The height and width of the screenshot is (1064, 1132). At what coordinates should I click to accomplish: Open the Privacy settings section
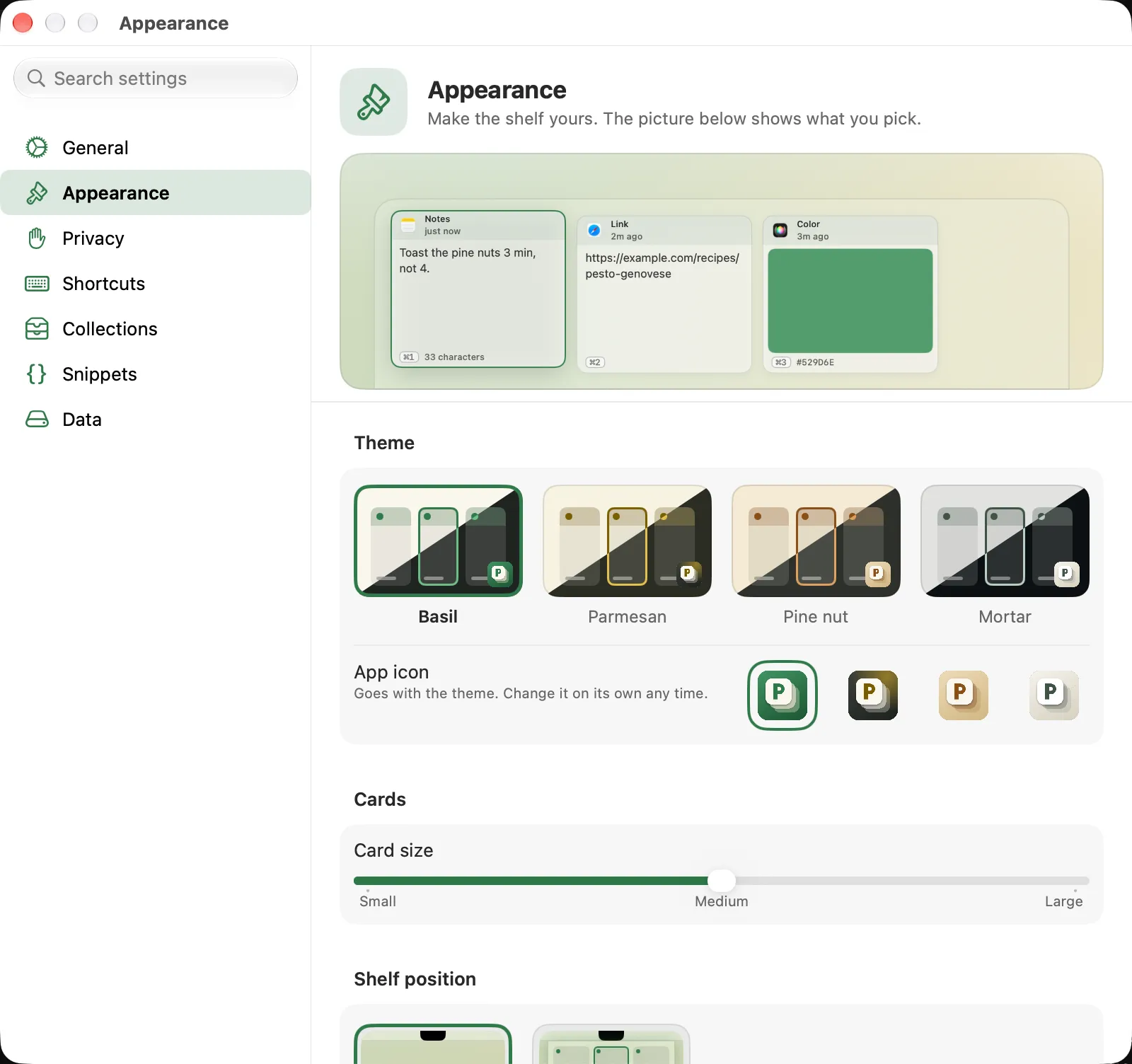pos(156,238)
